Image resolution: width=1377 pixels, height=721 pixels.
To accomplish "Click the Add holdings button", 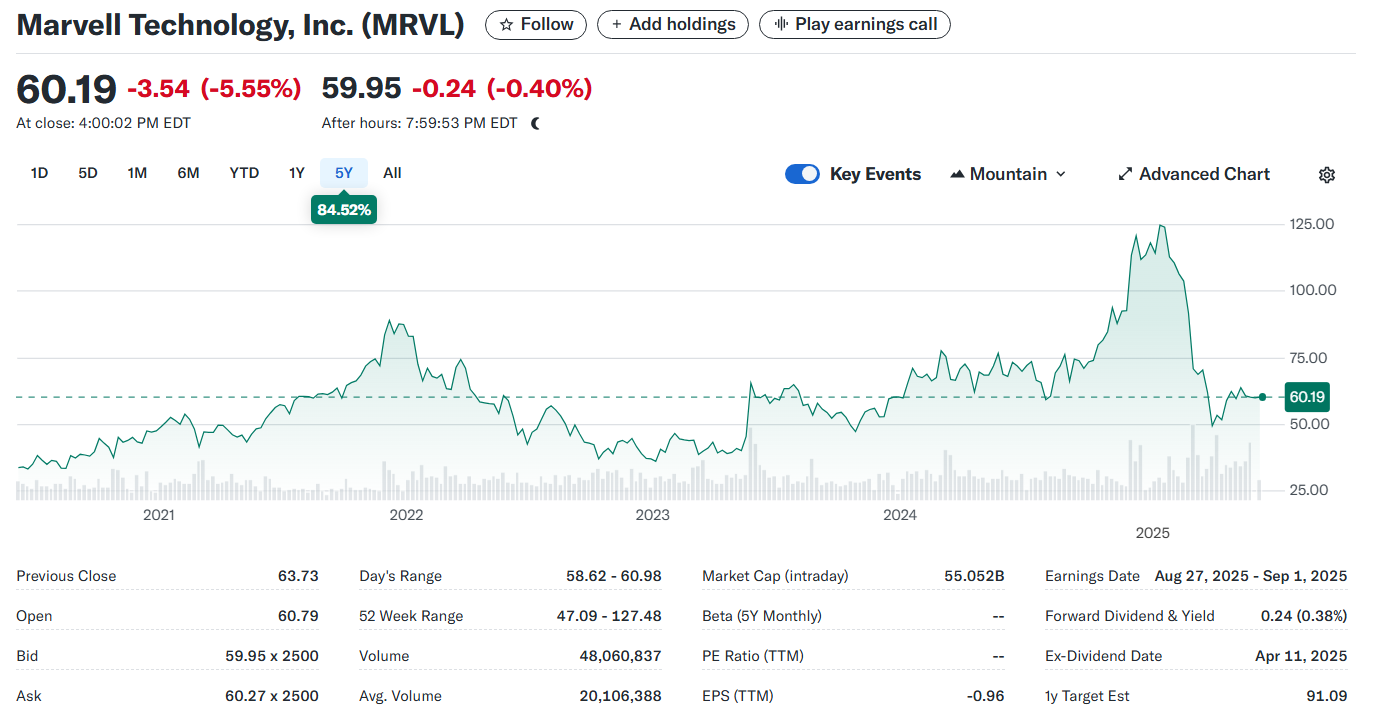I will coord(673,24).
